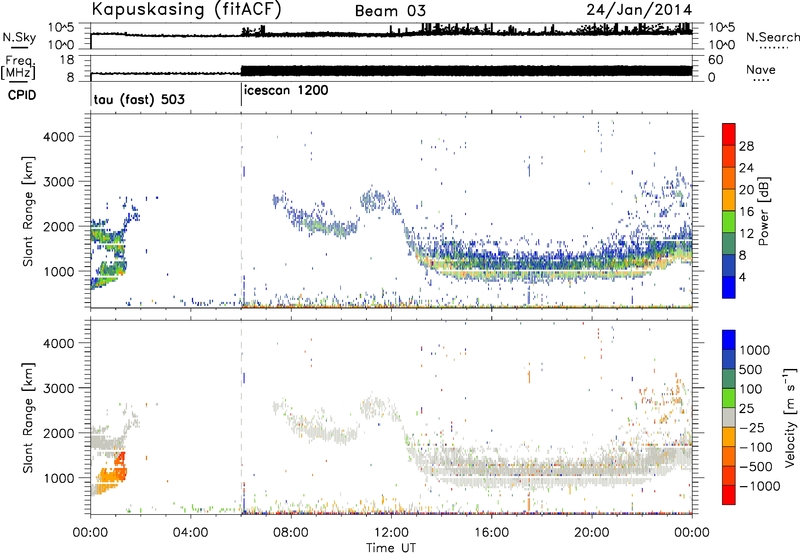Select the 12:00 time tick label
Image resolution: width=800 pixels, height=554 pixels.
[391, 533]
